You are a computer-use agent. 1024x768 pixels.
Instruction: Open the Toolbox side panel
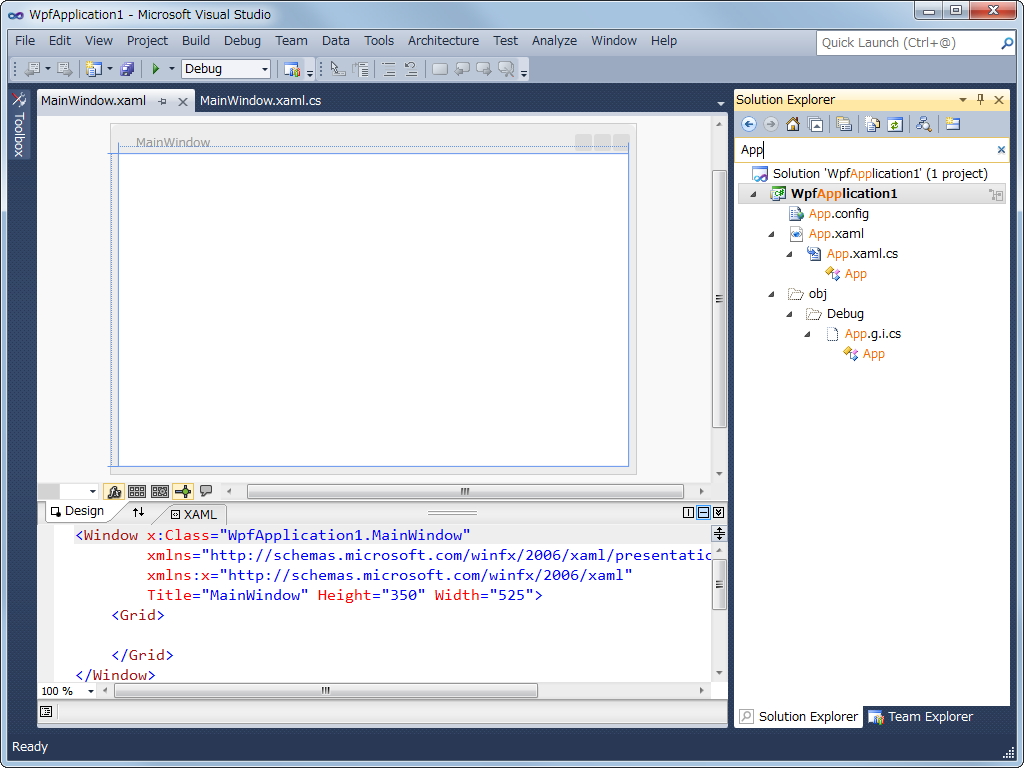click(18, 125)
